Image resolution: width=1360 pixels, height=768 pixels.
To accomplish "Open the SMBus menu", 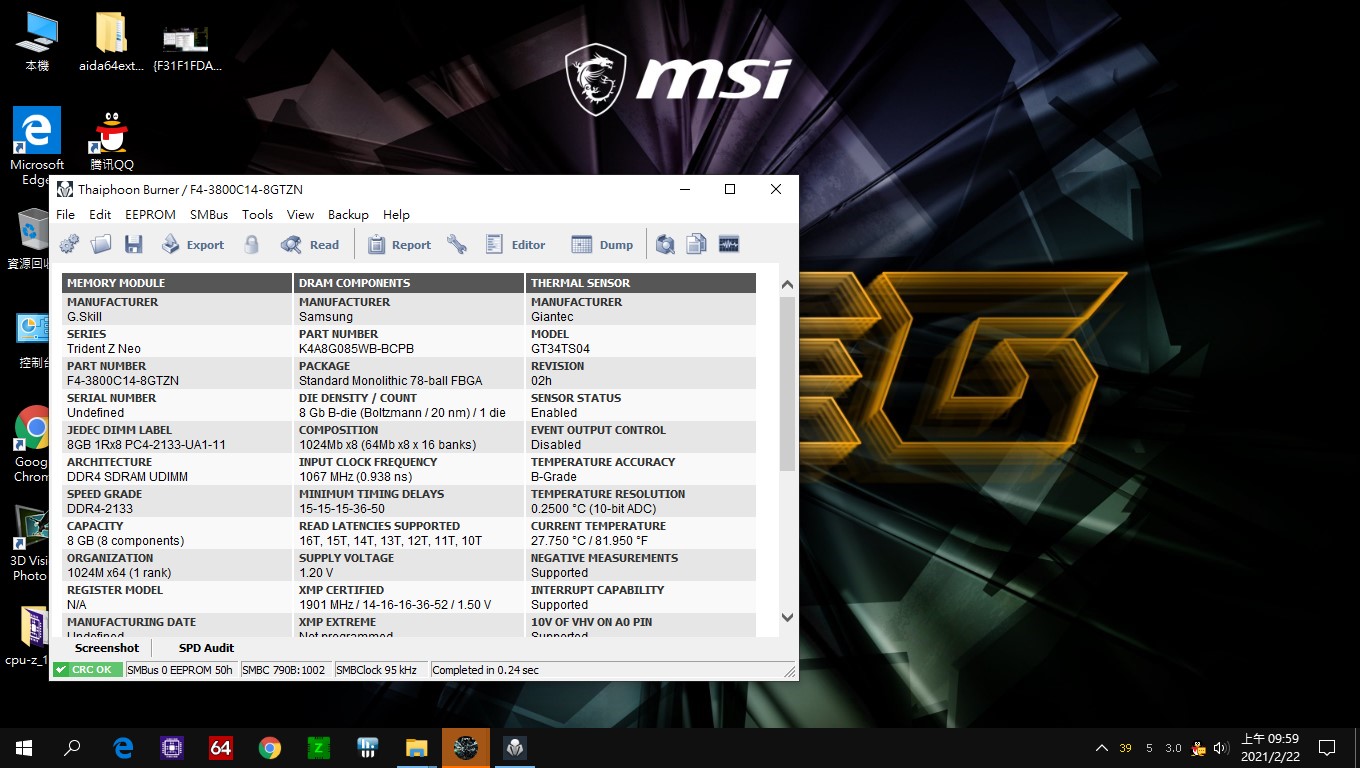I will (209, 214).
